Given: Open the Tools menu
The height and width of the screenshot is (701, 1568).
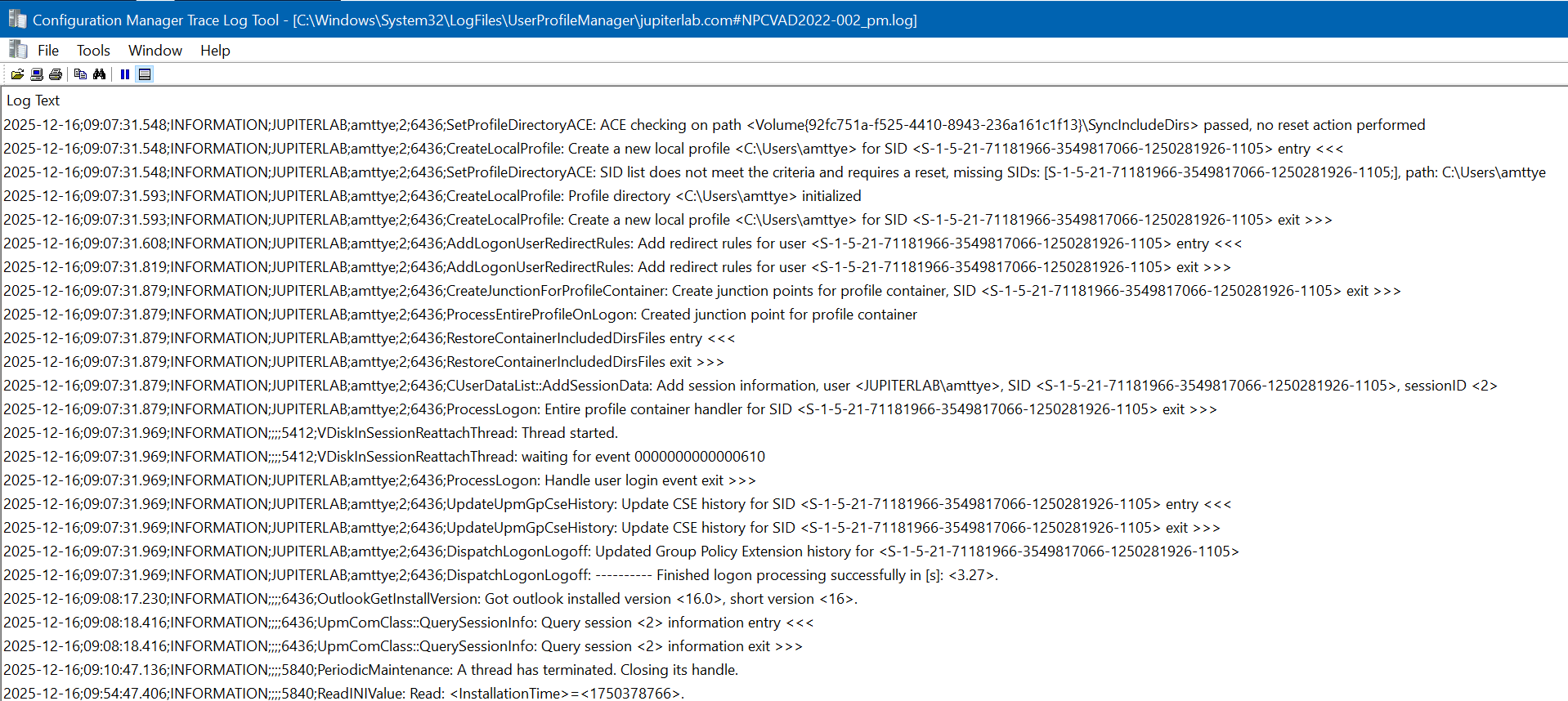Looking at the screenshot, I should pos(93,51).
